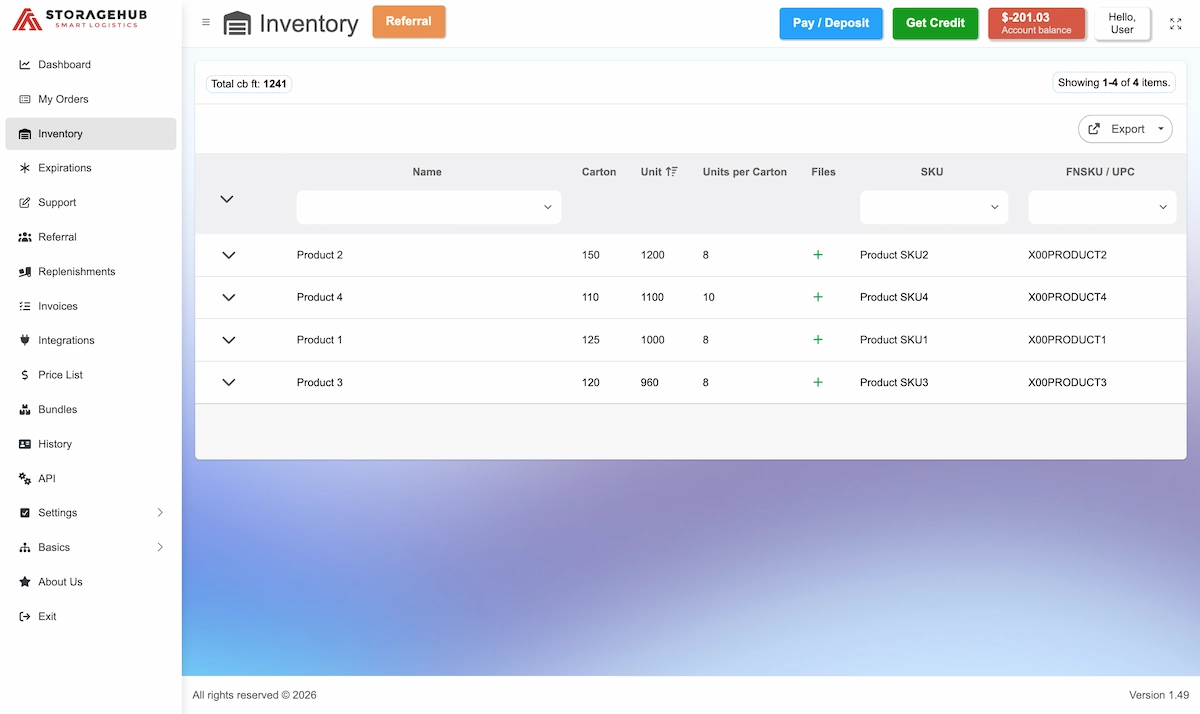Viewport: 1200px width, 714px height.
Task: Navigate to Replenishments
Action: [x=91, y=272]
